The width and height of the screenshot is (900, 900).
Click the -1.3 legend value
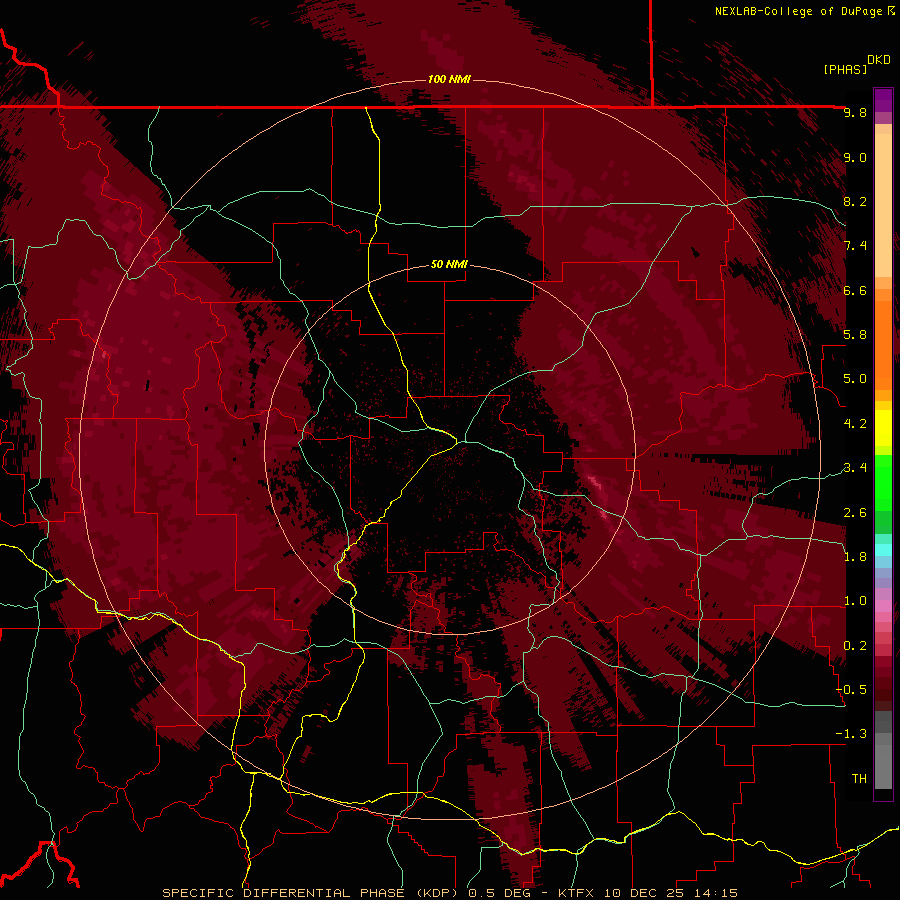click(x=851, y=734)
